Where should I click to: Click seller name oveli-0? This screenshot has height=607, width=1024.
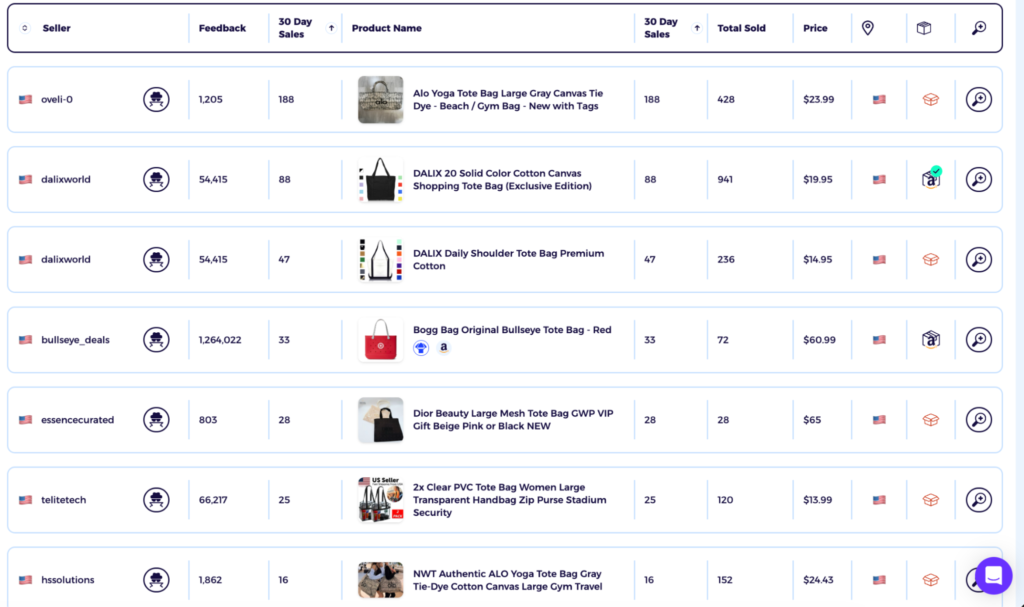tap(57, 99)
